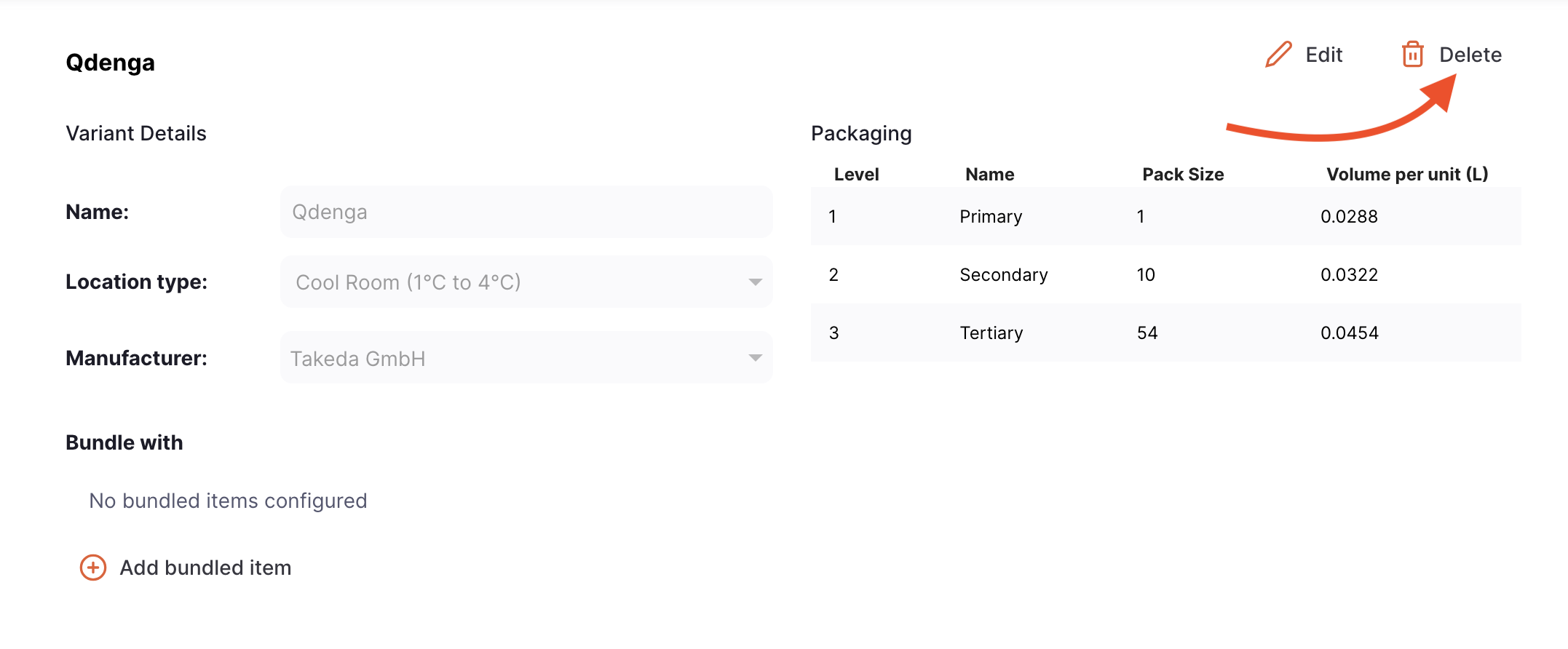The width and height of the screenshot is (1568, 649).
Task: Select the Cool Room location type field
Action: tap(526, 282)
